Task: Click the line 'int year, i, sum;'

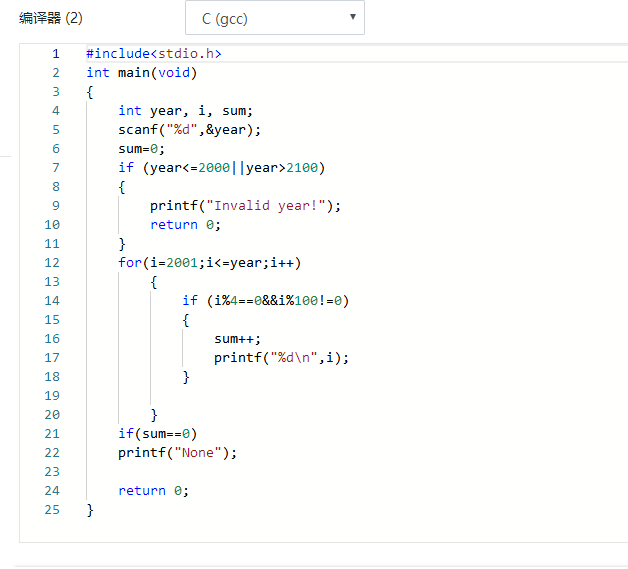Action: coord(185,111)
